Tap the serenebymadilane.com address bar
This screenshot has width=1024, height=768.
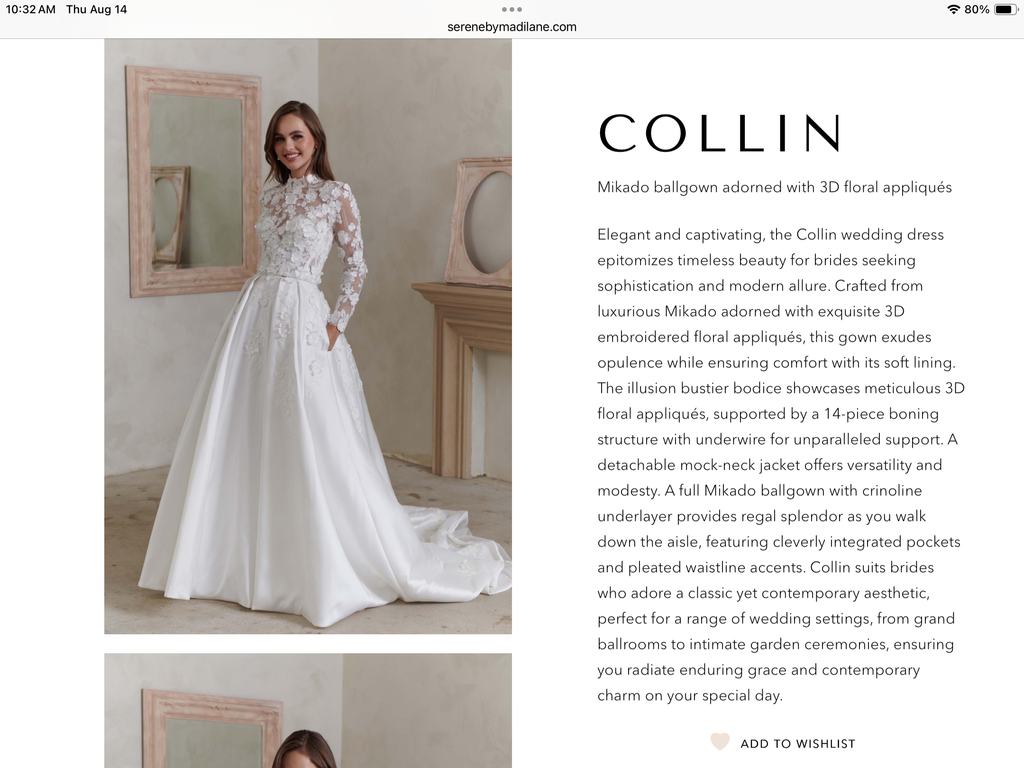pyautogui.click(x=511, y=27)
